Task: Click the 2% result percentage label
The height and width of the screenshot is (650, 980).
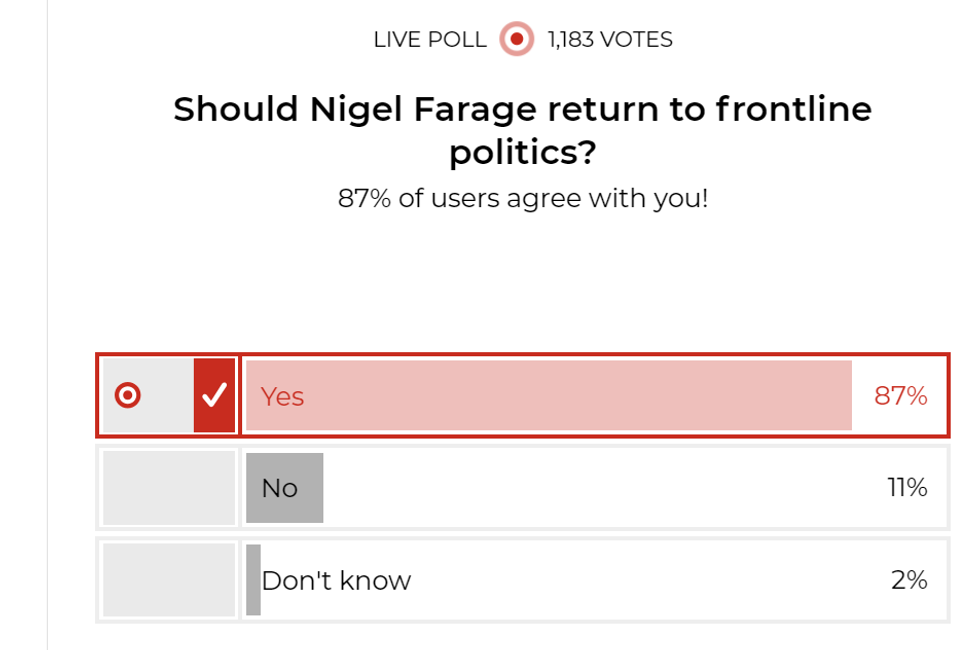Action: click(911, 579)
